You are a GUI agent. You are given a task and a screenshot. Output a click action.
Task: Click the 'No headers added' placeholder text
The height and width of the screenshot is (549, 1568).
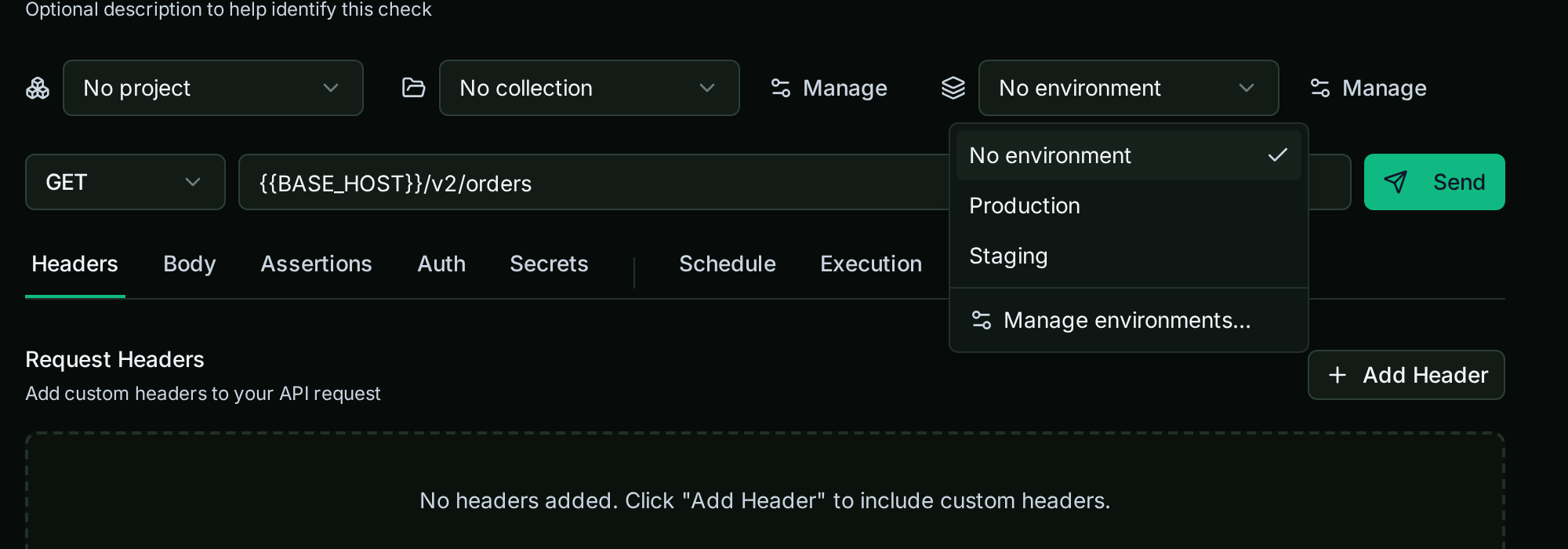coord(765,500)
